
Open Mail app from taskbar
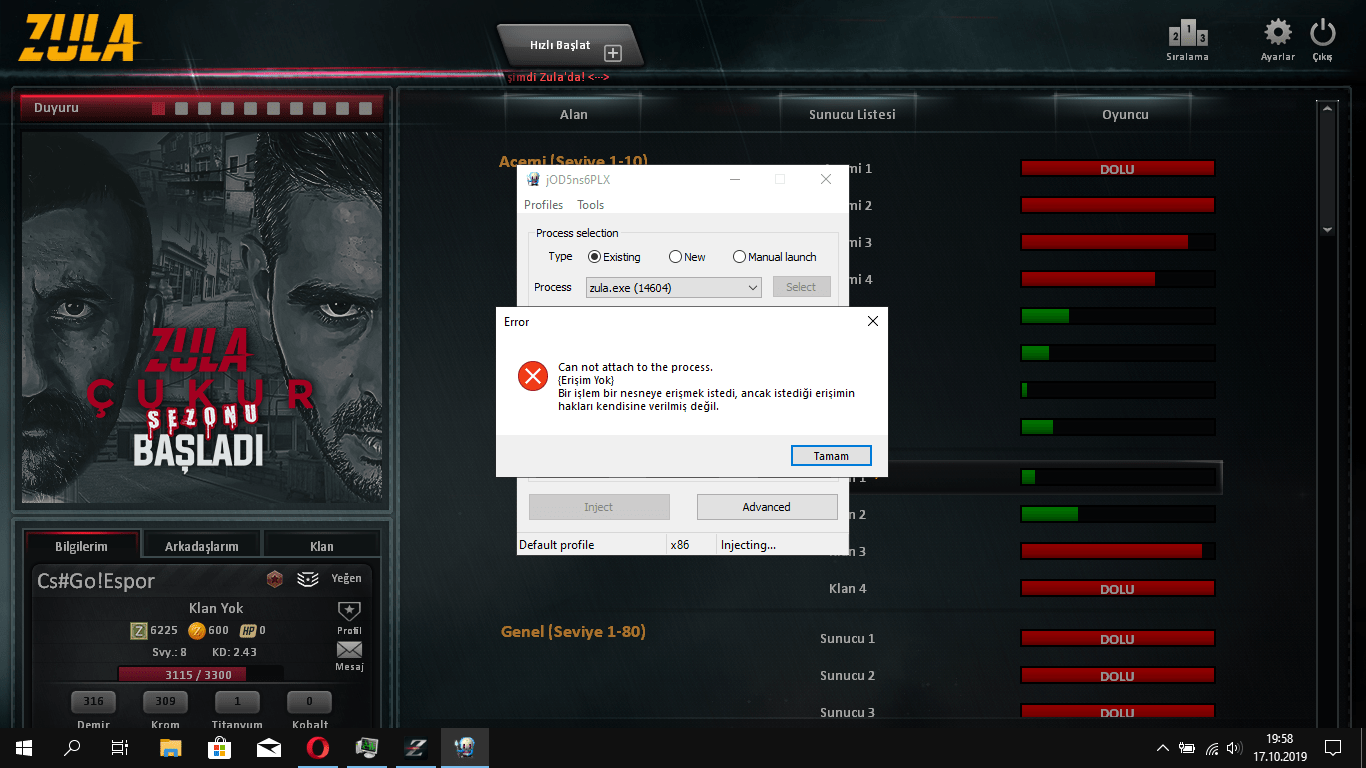[268, 747]
